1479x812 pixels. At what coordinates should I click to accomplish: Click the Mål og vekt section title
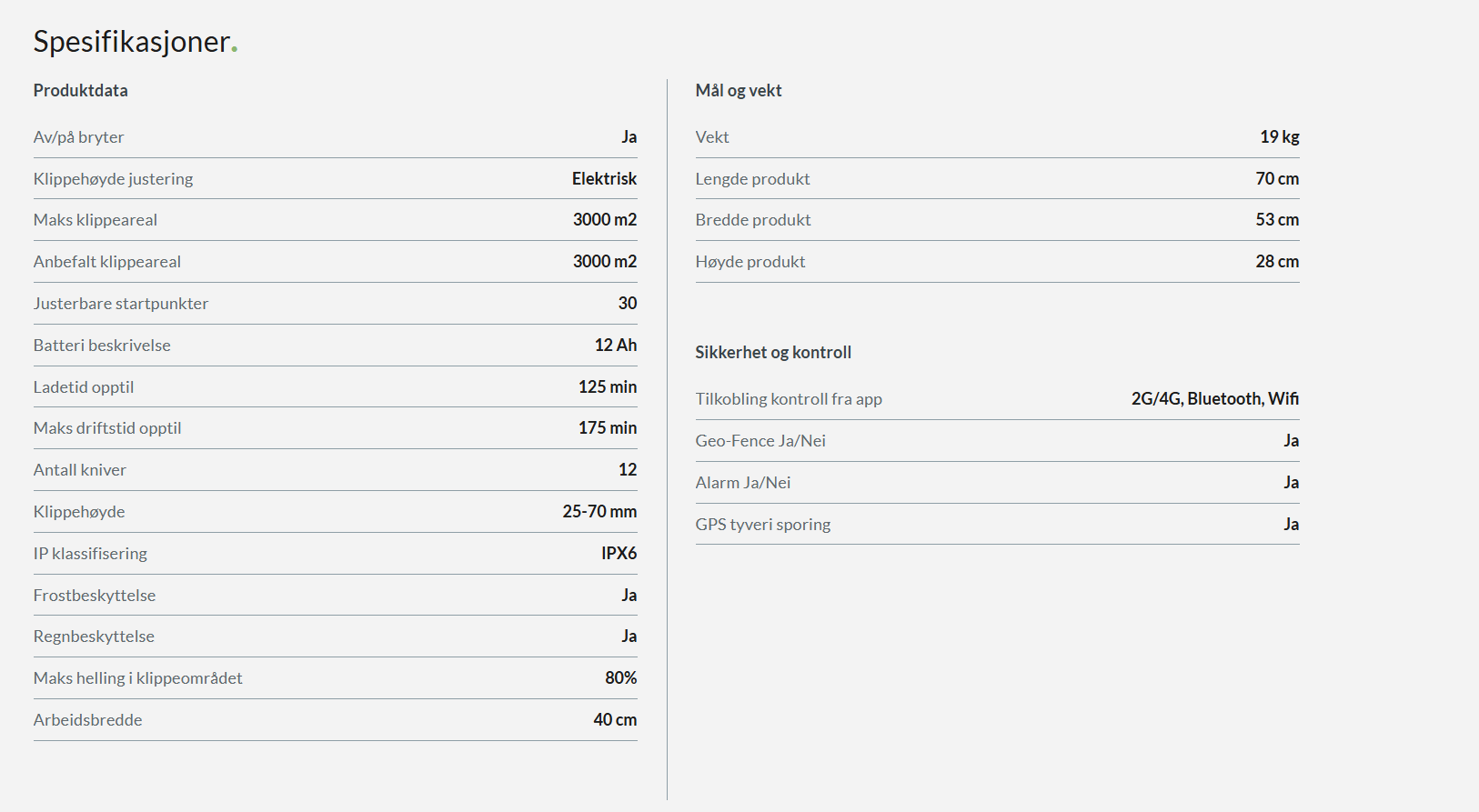click(738, 90)
